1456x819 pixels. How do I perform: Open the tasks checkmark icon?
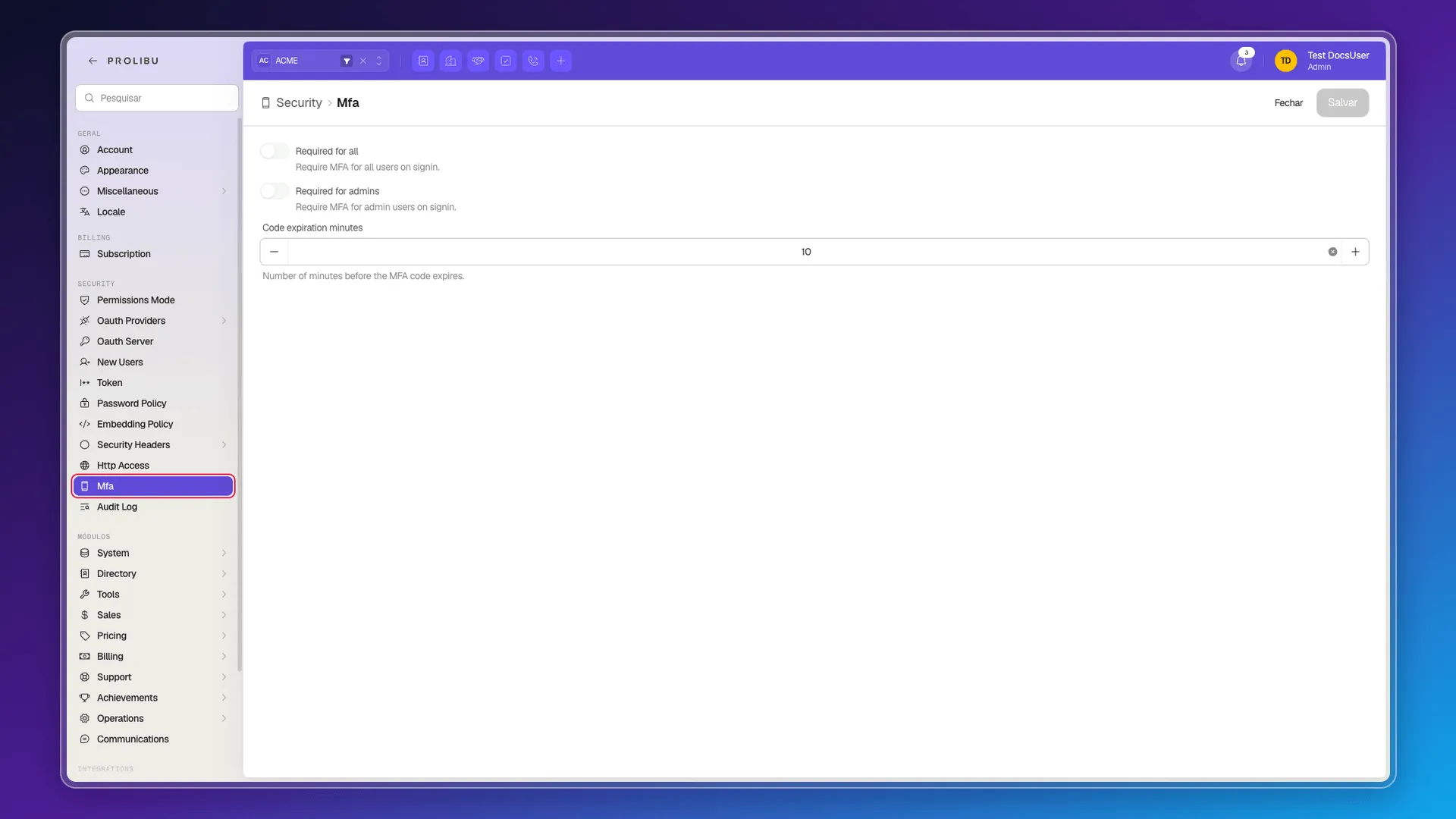coord(506,61)
